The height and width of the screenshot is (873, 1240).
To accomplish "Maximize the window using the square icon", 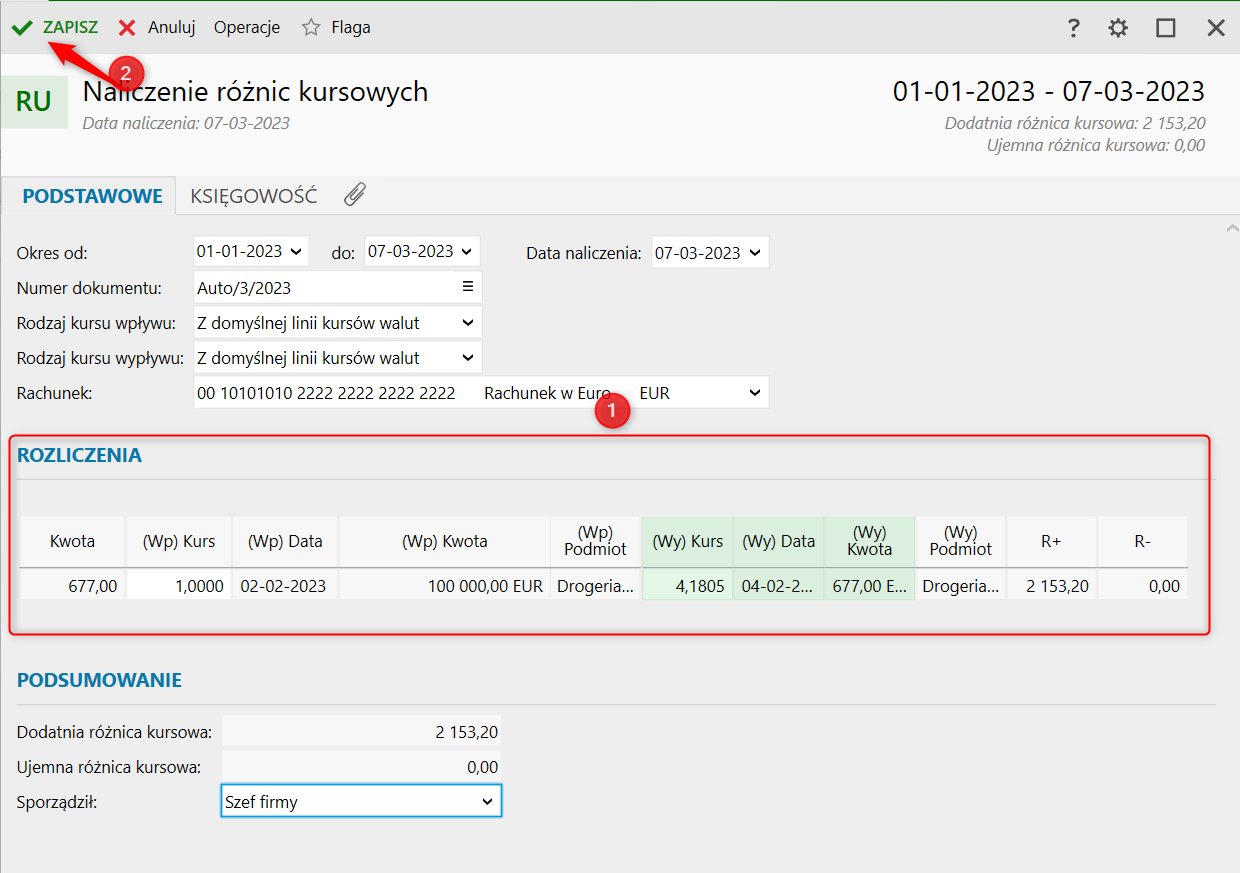I will pyautogui.click(x=1166, y=28).
